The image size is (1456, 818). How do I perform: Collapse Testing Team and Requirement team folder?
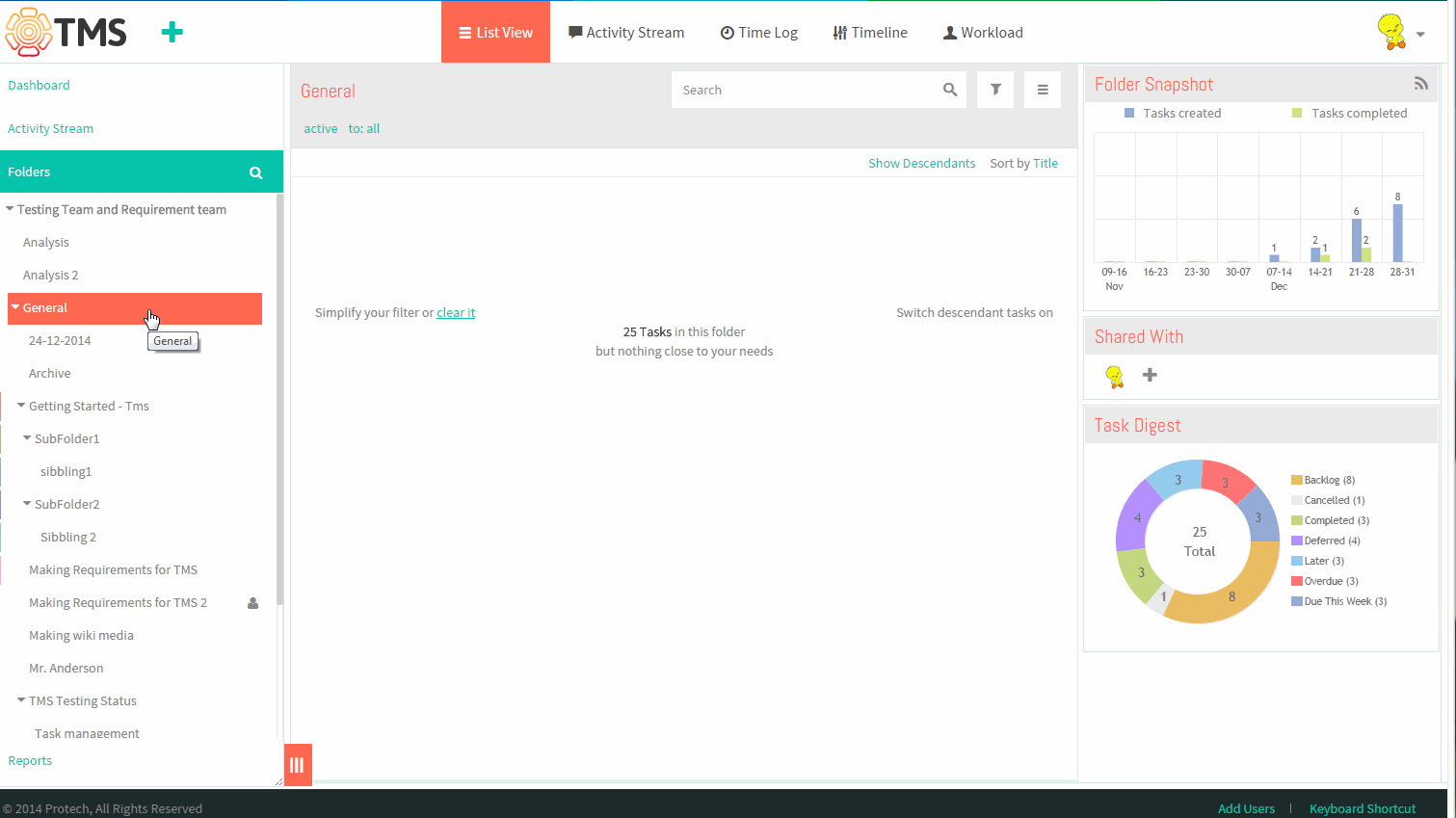click(x=10, y=208)
